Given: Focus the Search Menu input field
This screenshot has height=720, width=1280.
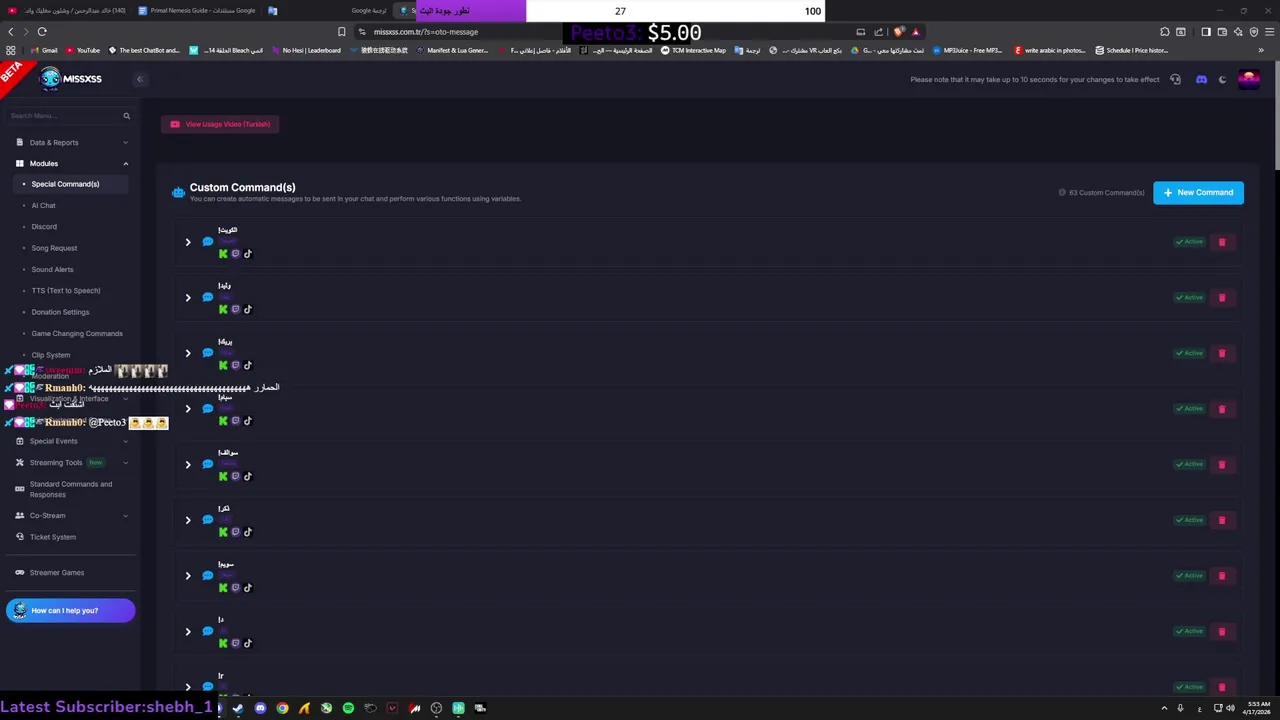Looking at the screenshot, I should [65, 116].
